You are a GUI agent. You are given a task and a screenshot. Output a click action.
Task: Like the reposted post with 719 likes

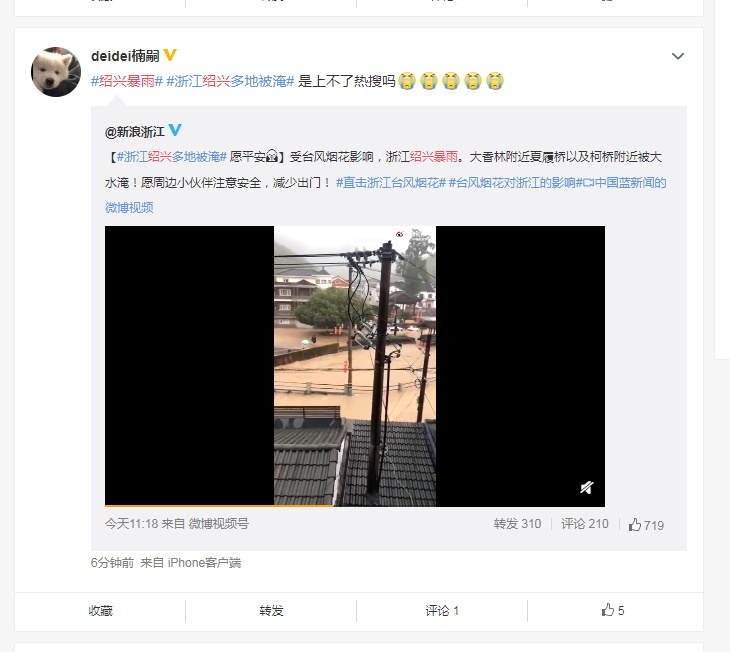point(646,525)
